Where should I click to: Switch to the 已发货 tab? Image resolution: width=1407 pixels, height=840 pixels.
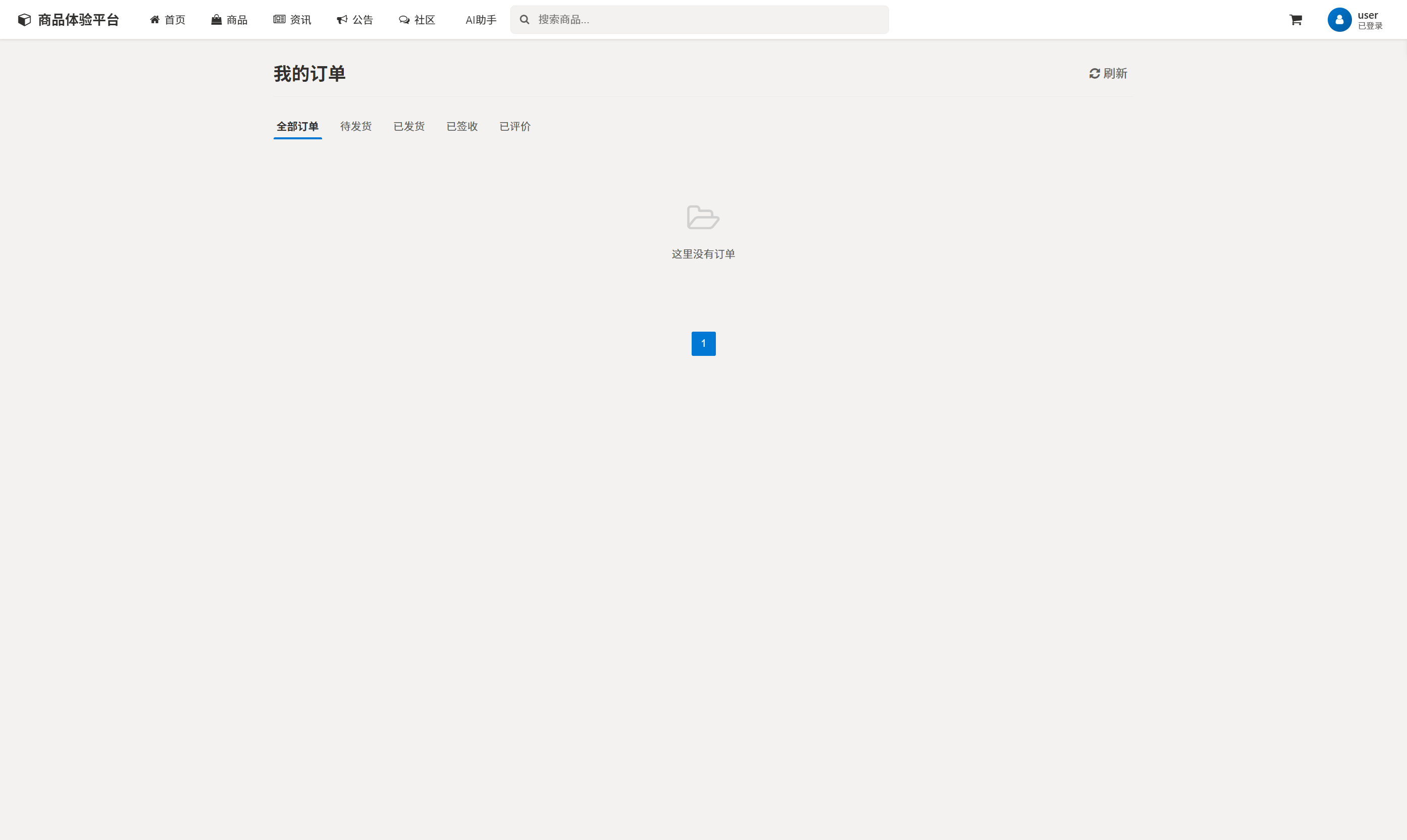tap(408, 126)
